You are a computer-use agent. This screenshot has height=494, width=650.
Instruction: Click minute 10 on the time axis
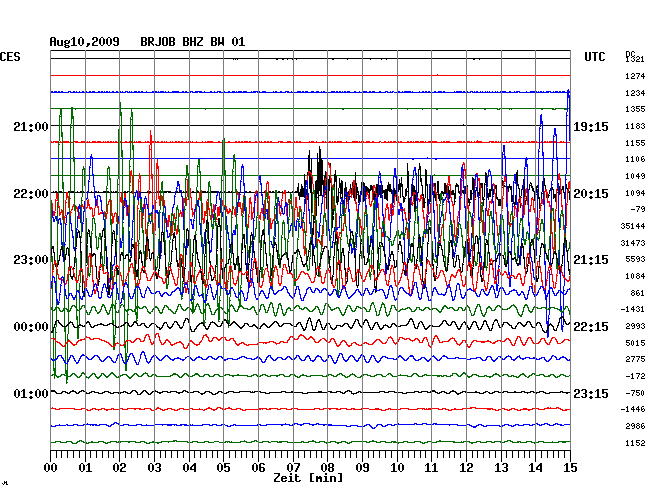click(397, 468)
